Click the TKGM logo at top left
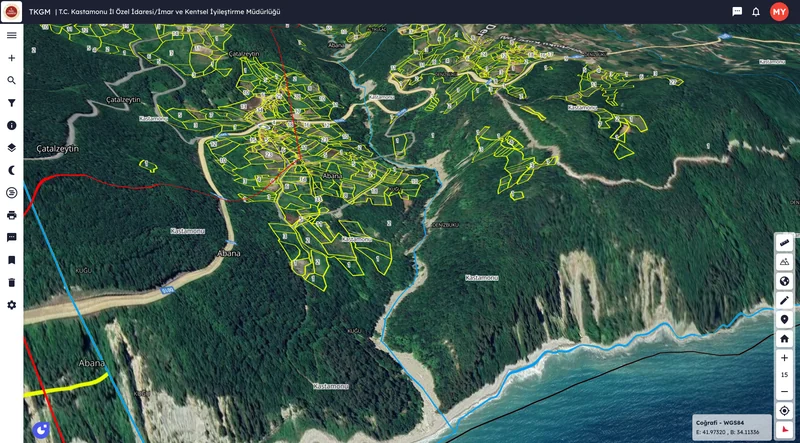The image size is (800, 443). (x=11, y=11)
